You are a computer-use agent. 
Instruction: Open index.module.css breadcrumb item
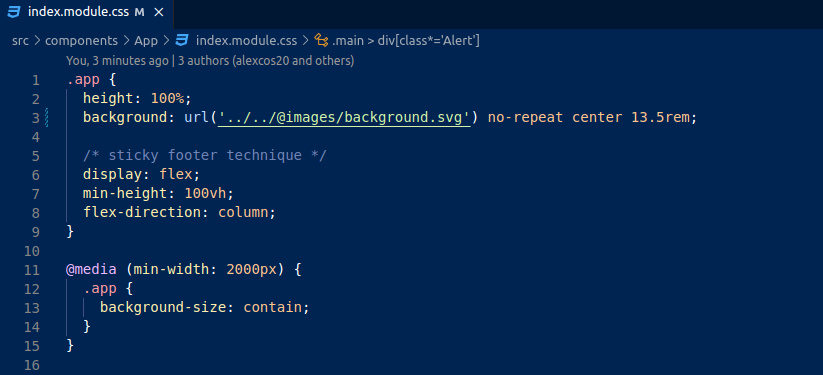coord(246,40)
